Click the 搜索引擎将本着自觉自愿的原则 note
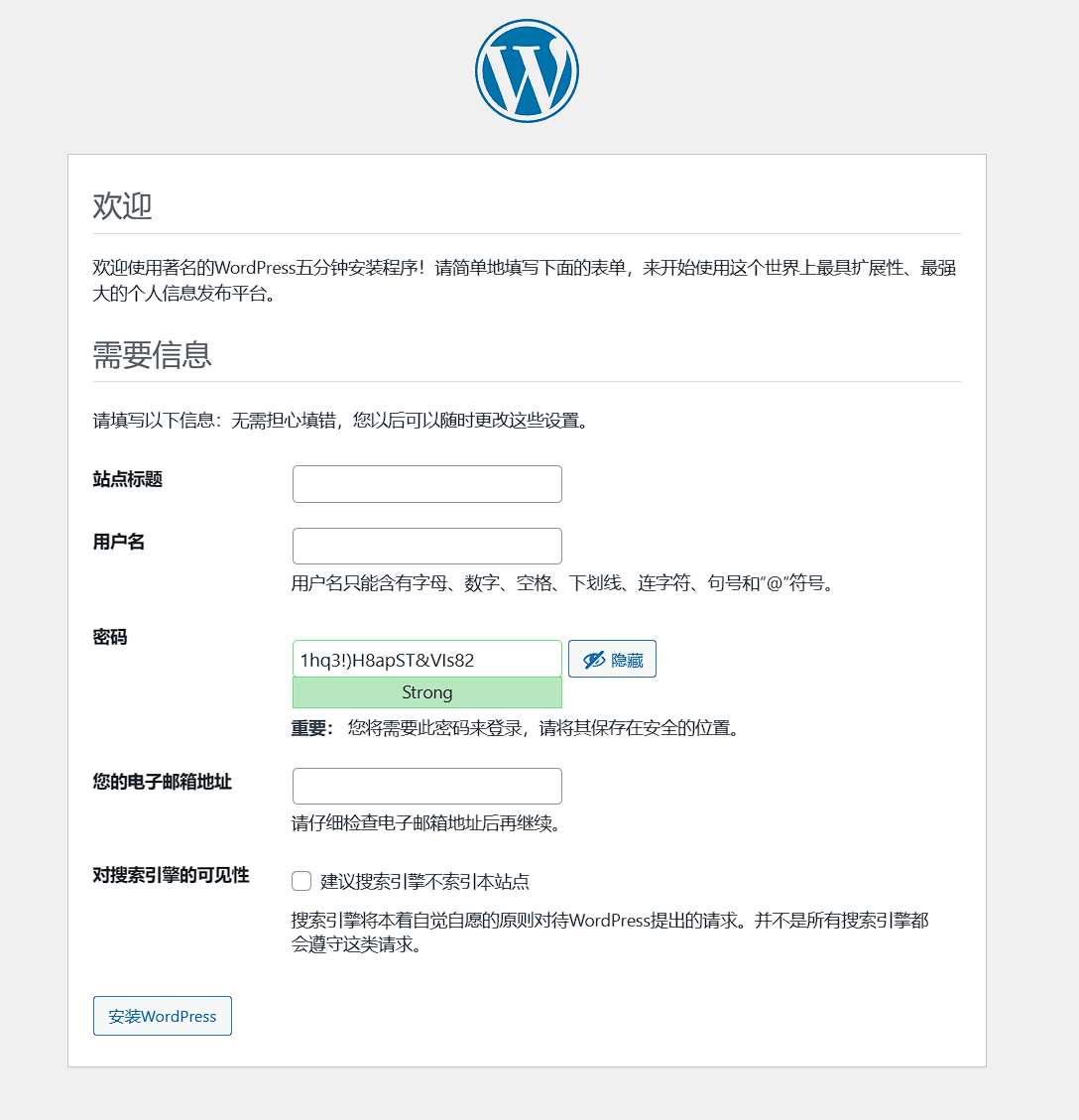 610,933
